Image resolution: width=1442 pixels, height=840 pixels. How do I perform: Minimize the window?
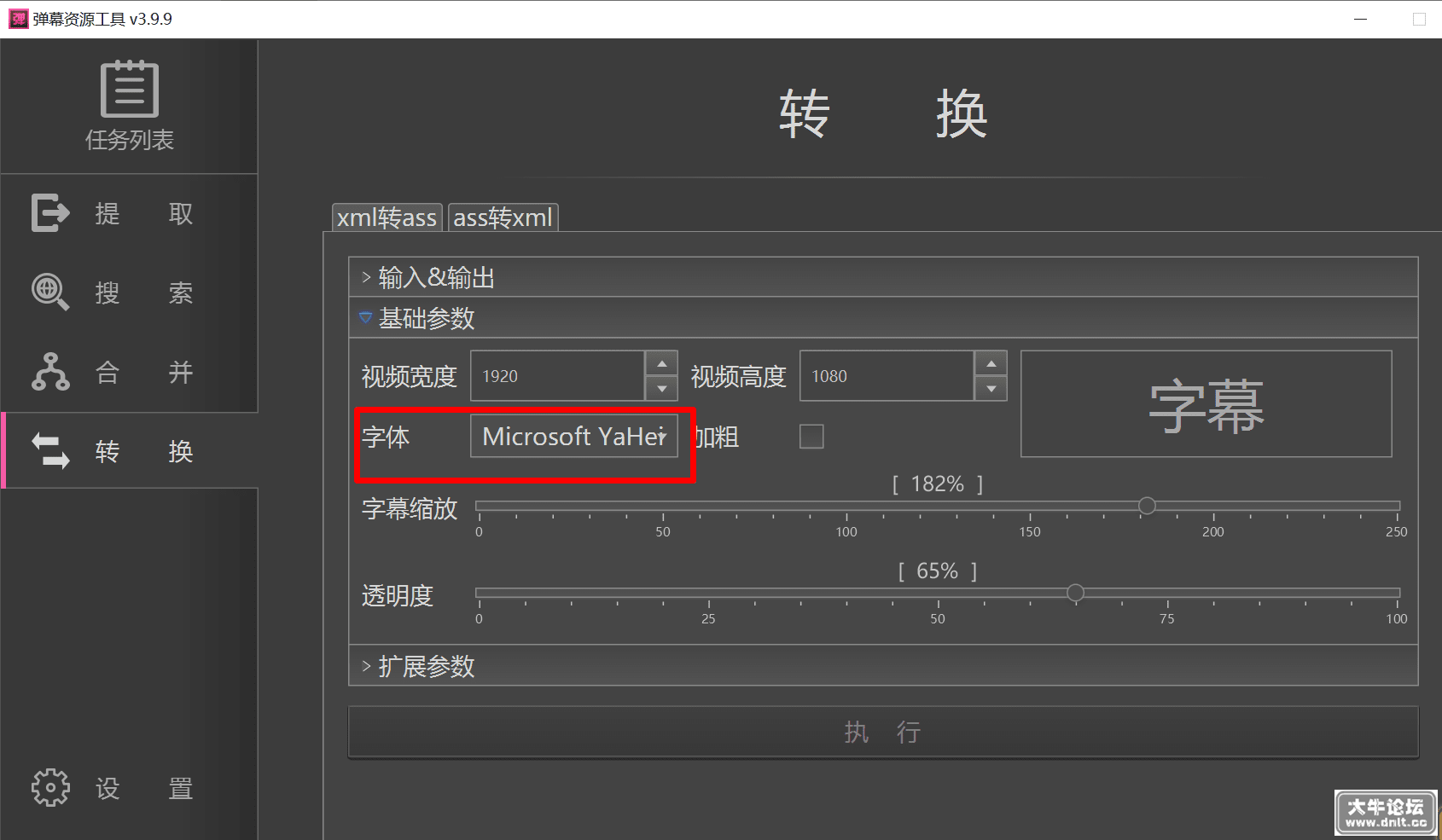(x=1361, y=19)
